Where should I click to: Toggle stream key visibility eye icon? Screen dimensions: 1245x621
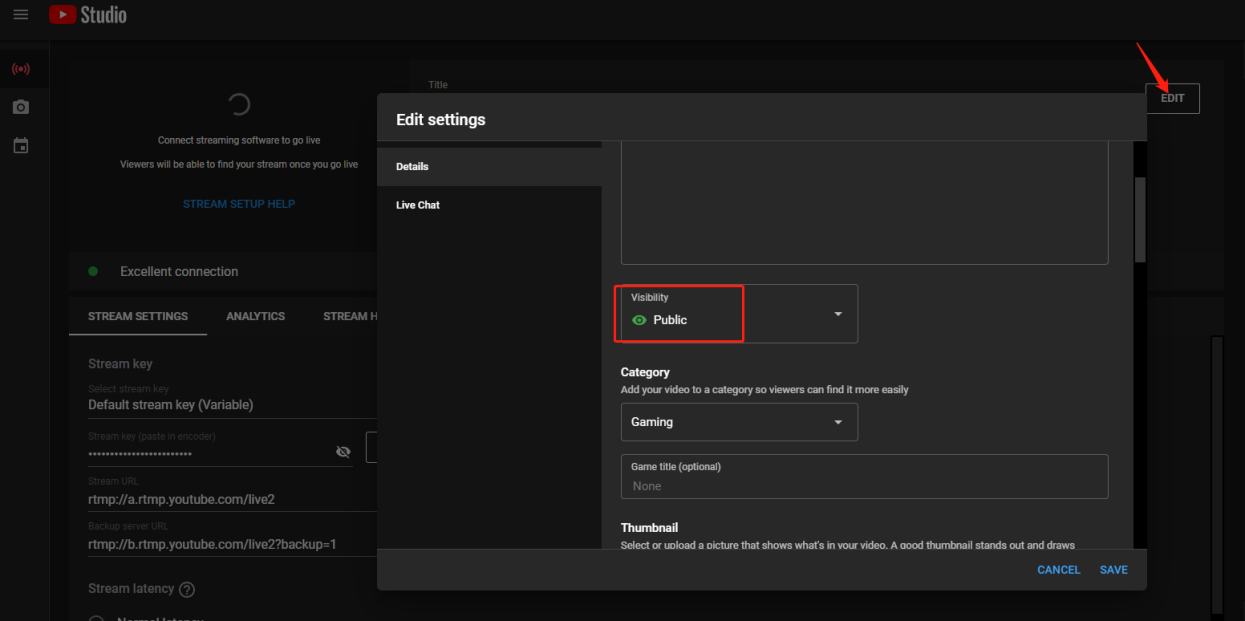(x=343, y=452)
